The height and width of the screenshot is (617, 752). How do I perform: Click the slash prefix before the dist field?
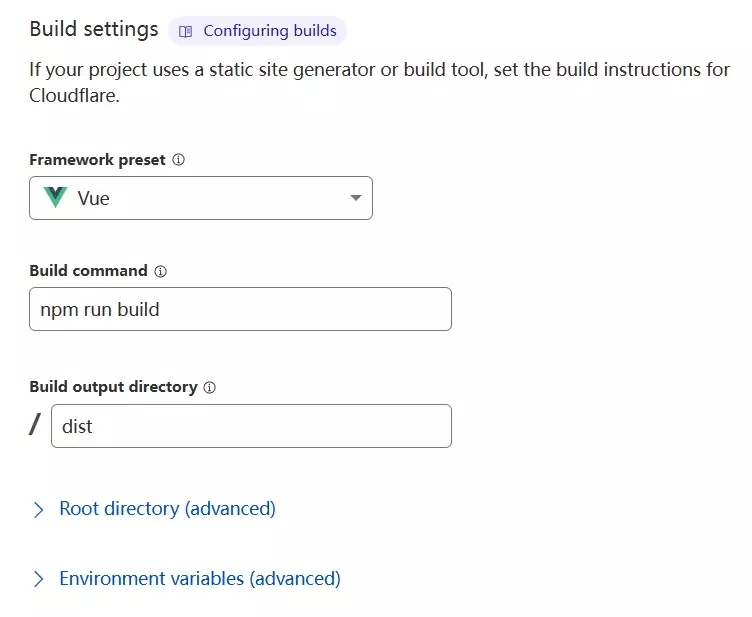click(36, 425)
